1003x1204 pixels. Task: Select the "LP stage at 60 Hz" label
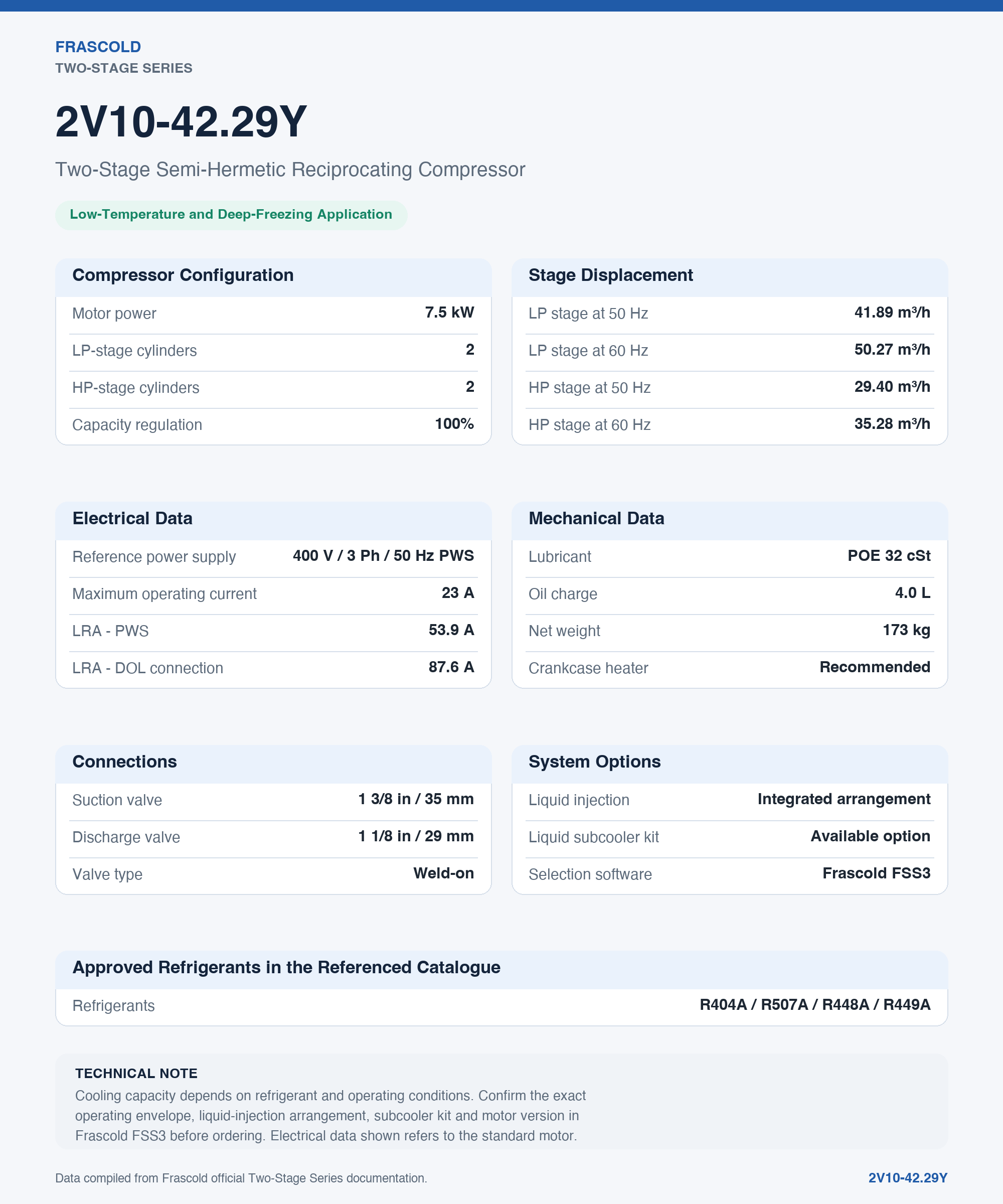(x=589, y=351)
